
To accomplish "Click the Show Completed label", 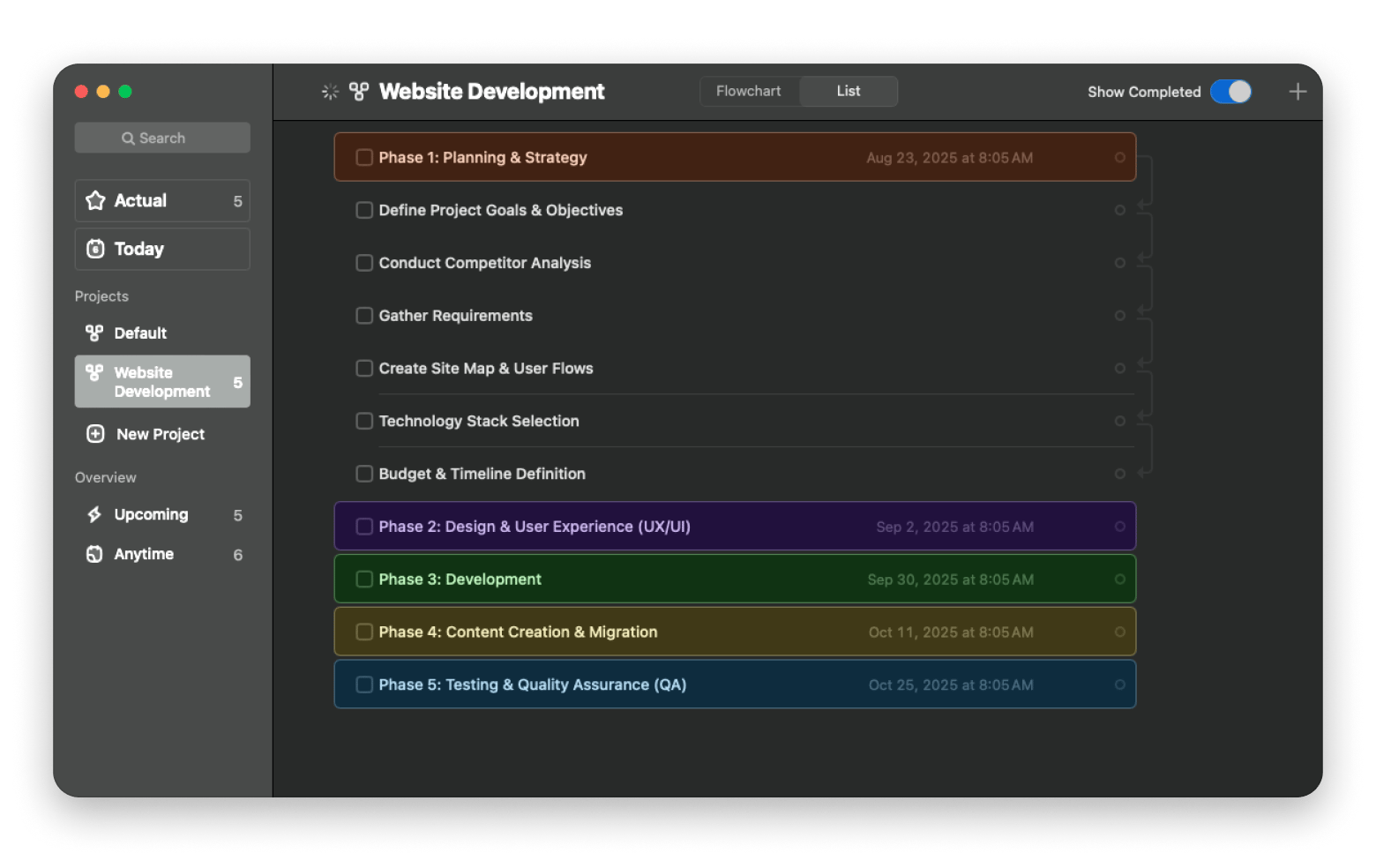I will (x=1144, y=92).
